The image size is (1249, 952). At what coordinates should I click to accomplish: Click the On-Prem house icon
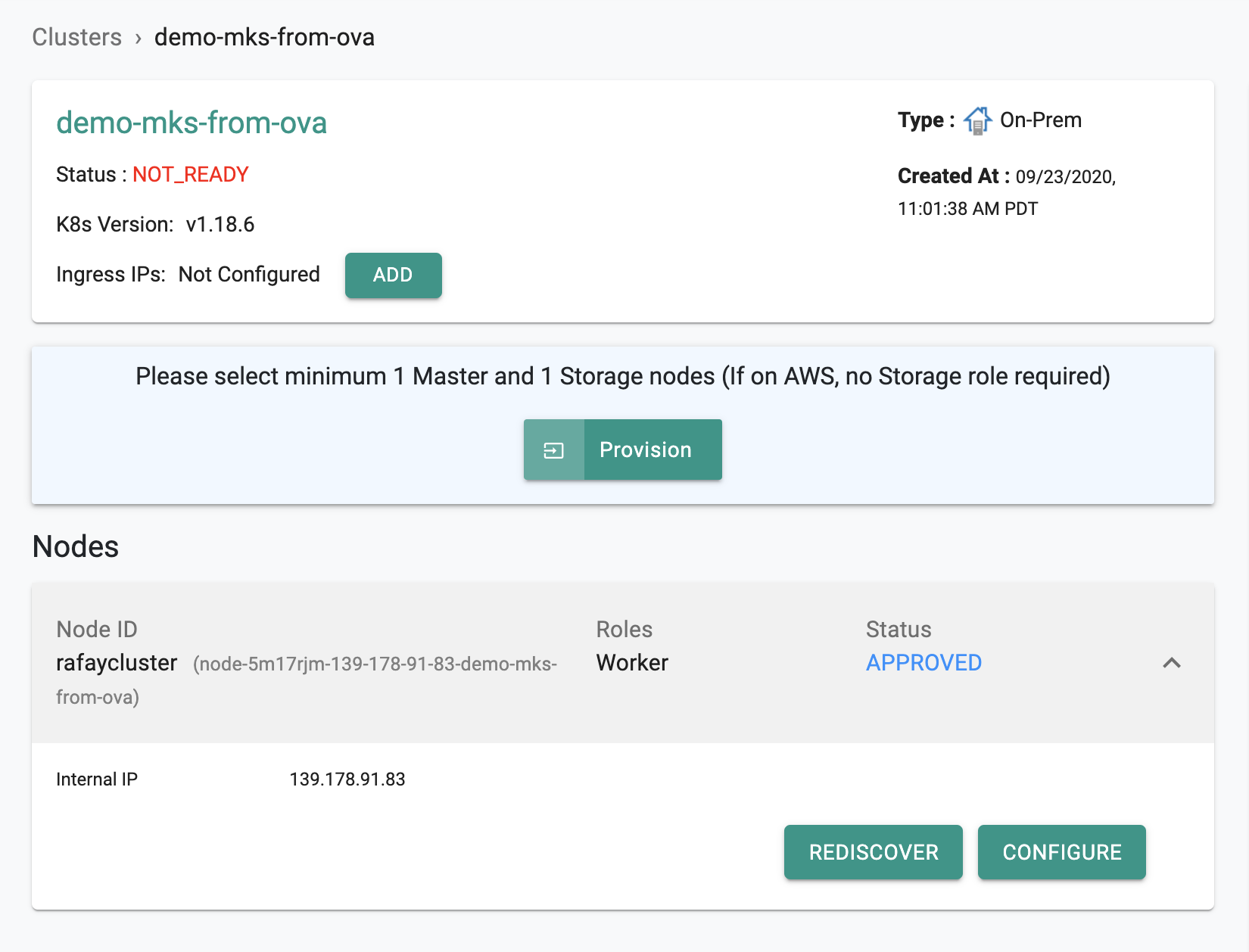pyautogui.click(x=977, y=120)
